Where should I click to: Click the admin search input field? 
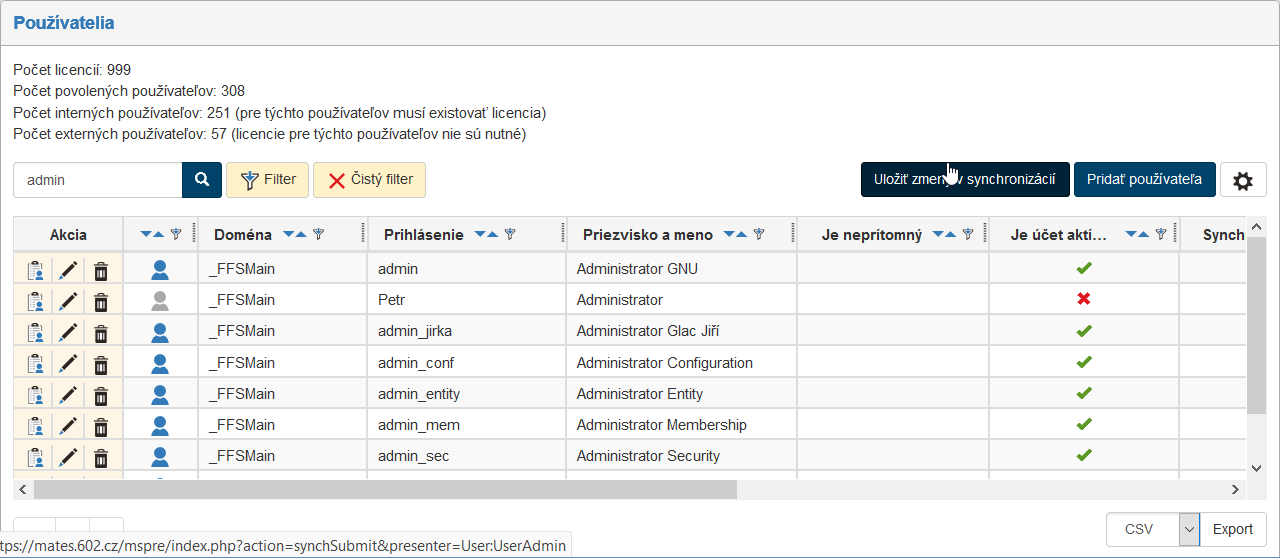tap(98, 180)
